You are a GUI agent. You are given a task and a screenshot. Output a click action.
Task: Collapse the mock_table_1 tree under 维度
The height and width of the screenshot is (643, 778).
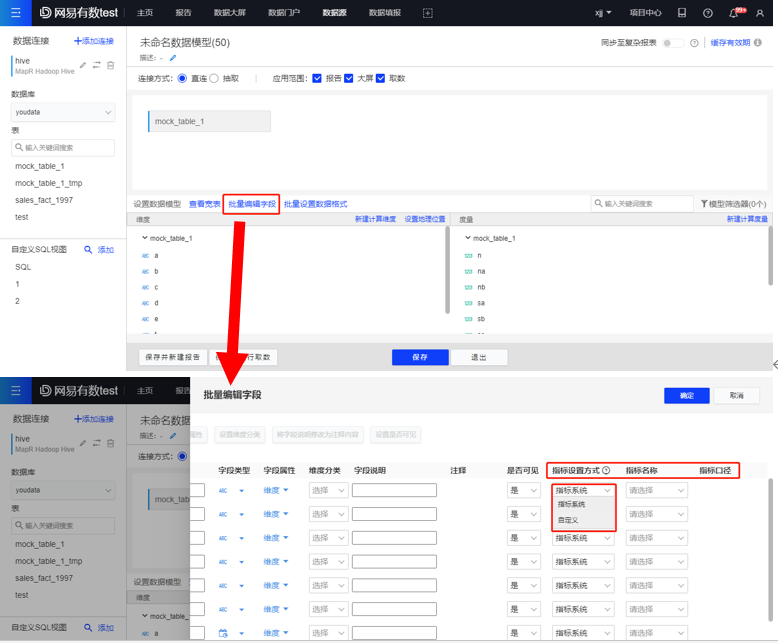[x=145, y=238]
